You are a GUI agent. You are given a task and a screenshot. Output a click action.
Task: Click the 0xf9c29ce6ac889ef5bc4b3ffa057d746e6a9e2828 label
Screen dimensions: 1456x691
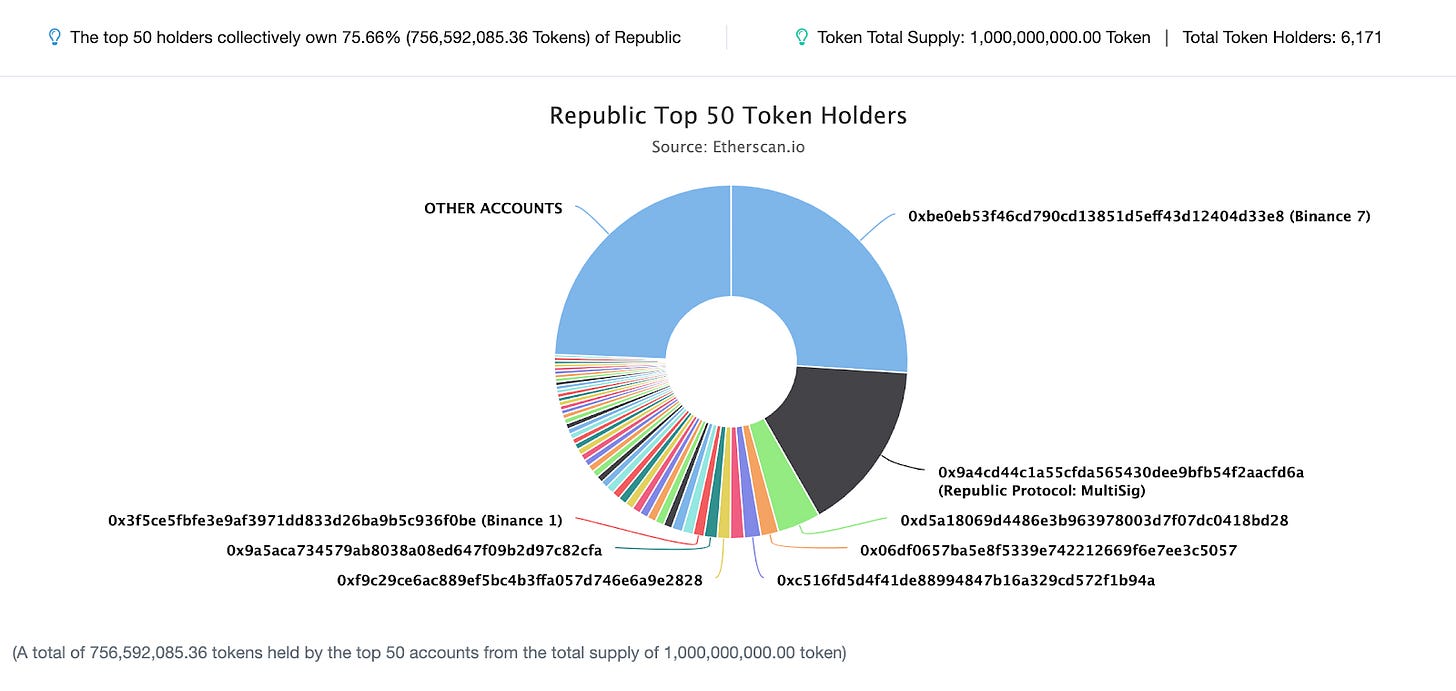click(520, 580)
